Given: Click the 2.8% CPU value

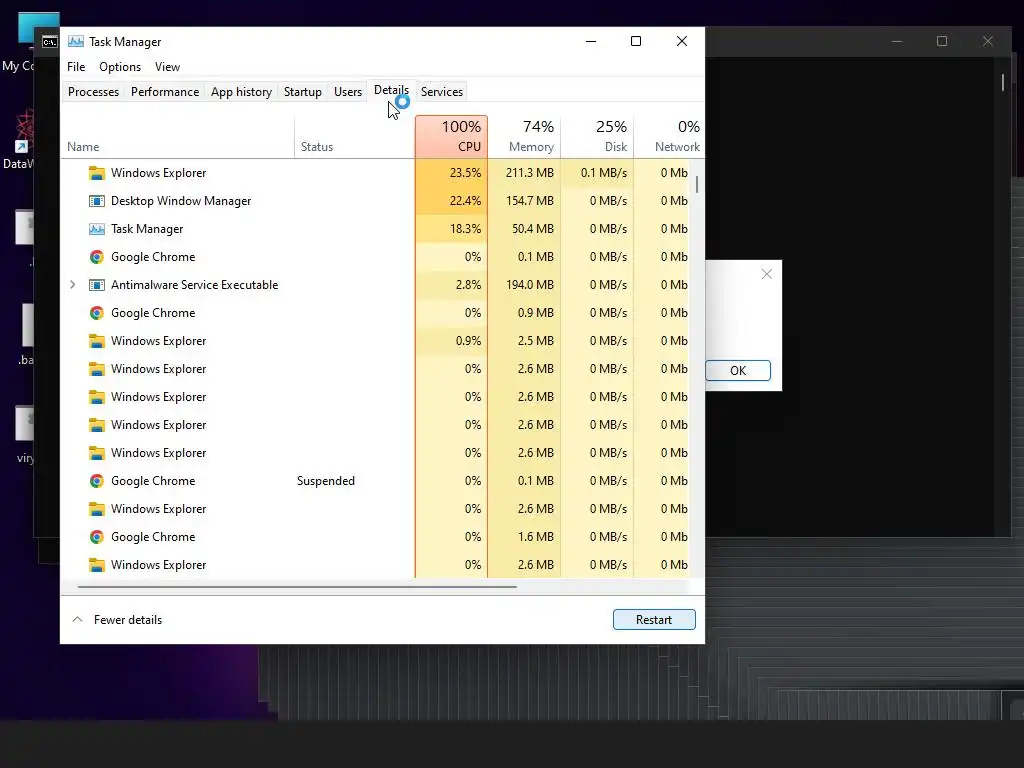Looking at the screenshot, I should pyautogui.click(x=468, y=285).
